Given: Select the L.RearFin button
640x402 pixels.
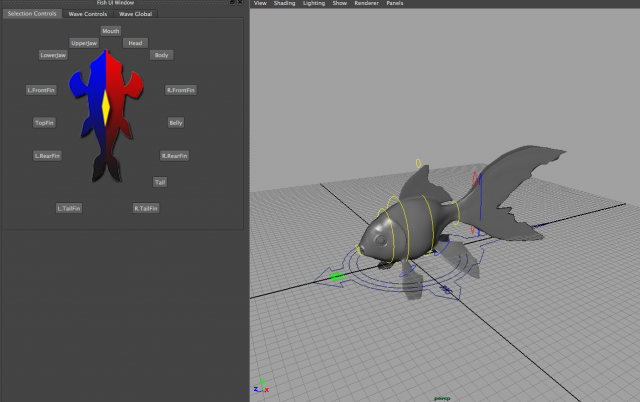Looking at the screenshot, I should (x=48, y=156).
